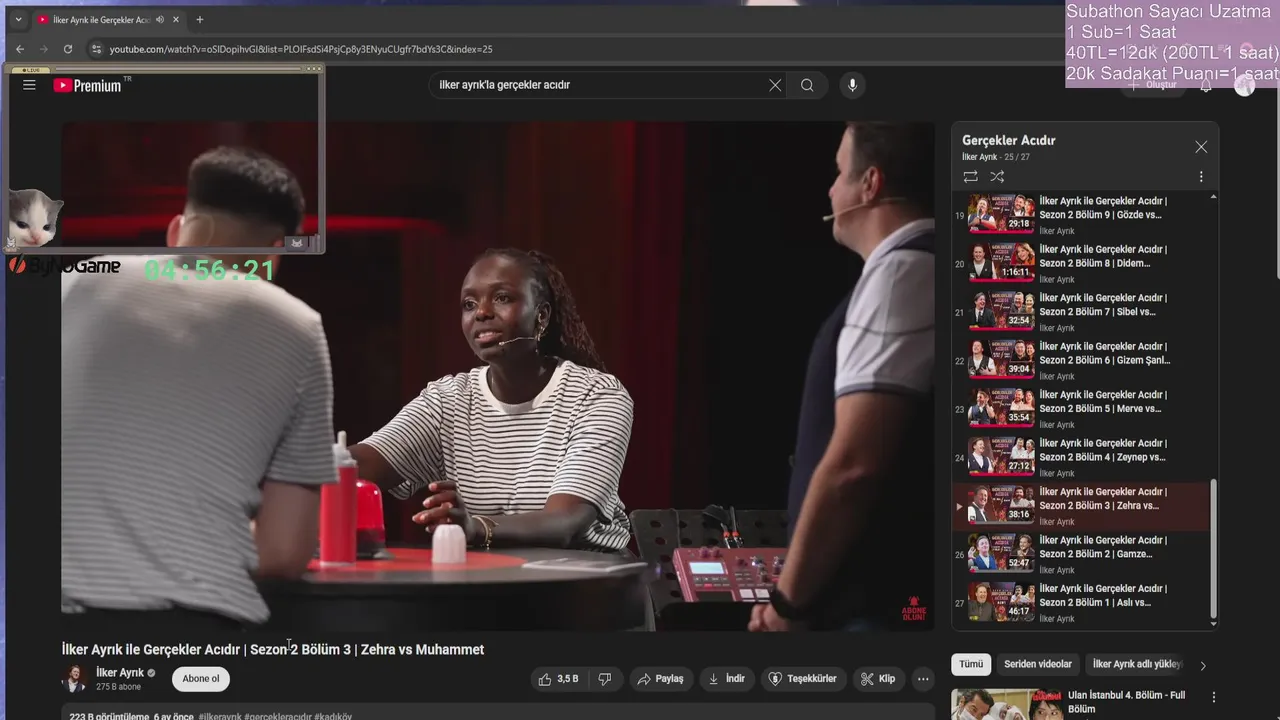
Task: Toggle playlist shuffle
Action: point(997,176)
